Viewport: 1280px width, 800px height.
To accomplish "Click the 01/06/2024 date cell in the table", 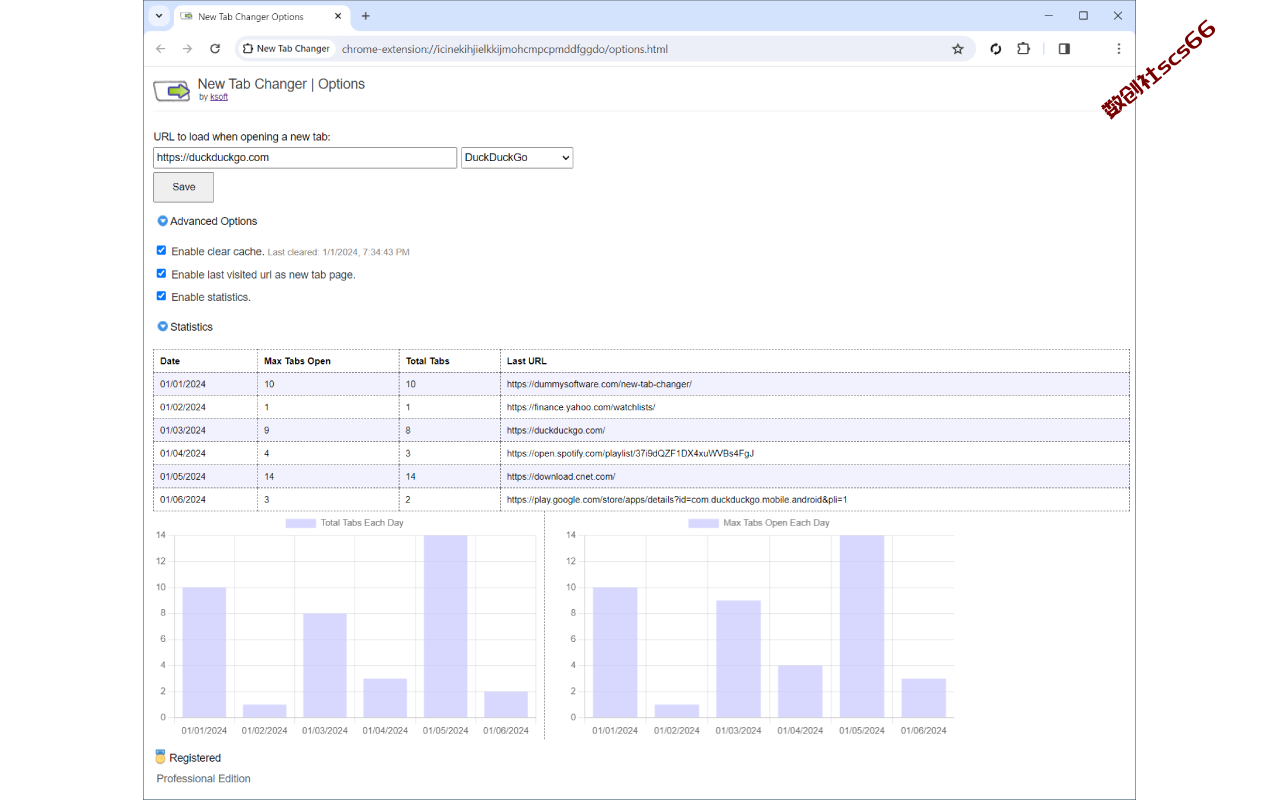I will pos(205,499).
